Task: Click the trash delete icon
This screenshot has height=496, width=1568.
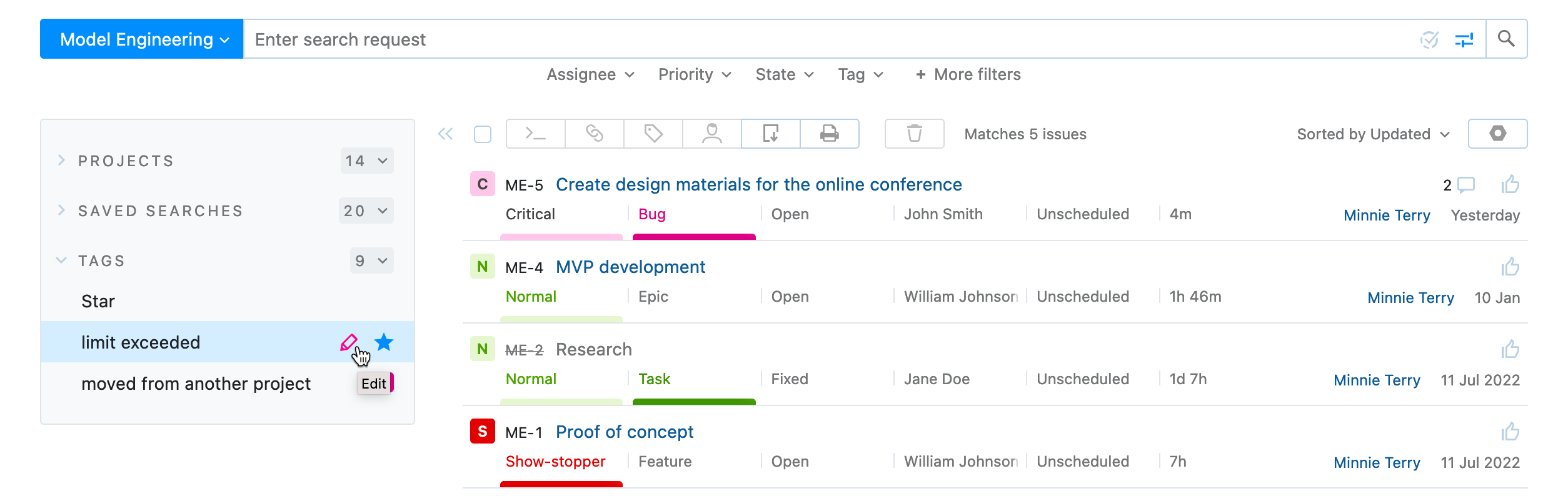Action: [x=914, y=134]
